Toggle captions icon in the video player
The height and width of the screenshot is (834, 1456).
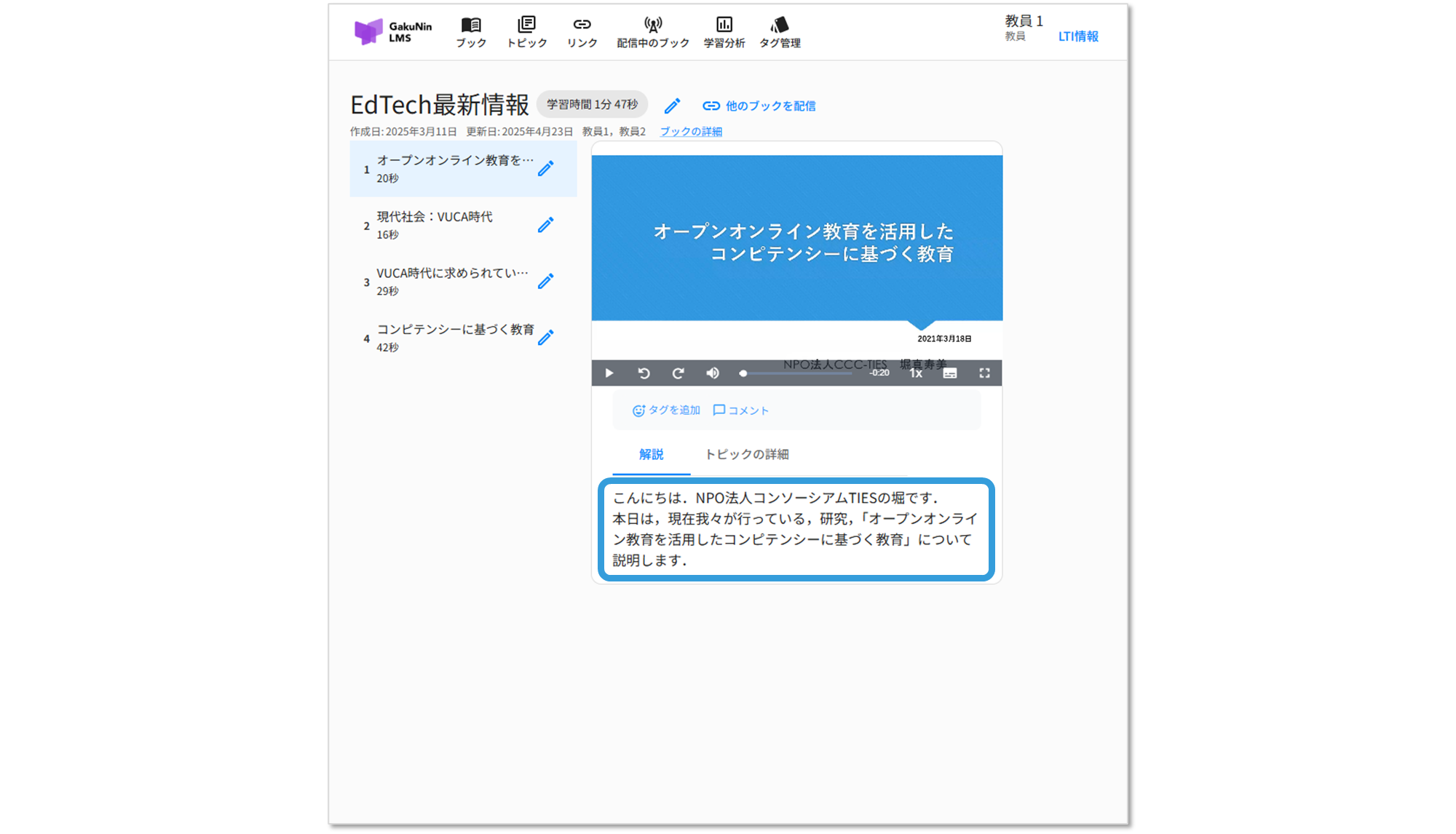click(x=950, y=373)
